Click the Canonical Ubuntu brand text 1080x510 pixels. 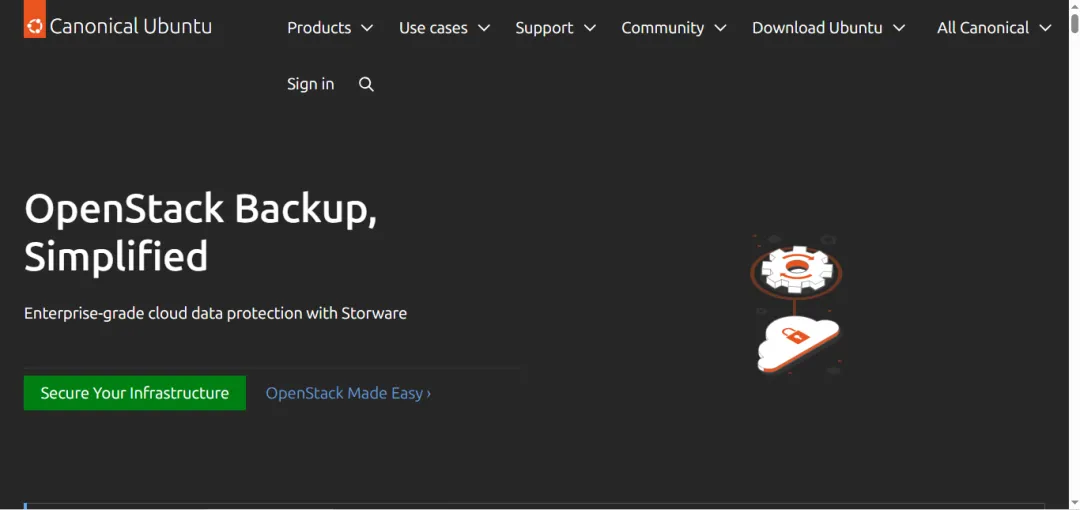(x=130, y=27)
